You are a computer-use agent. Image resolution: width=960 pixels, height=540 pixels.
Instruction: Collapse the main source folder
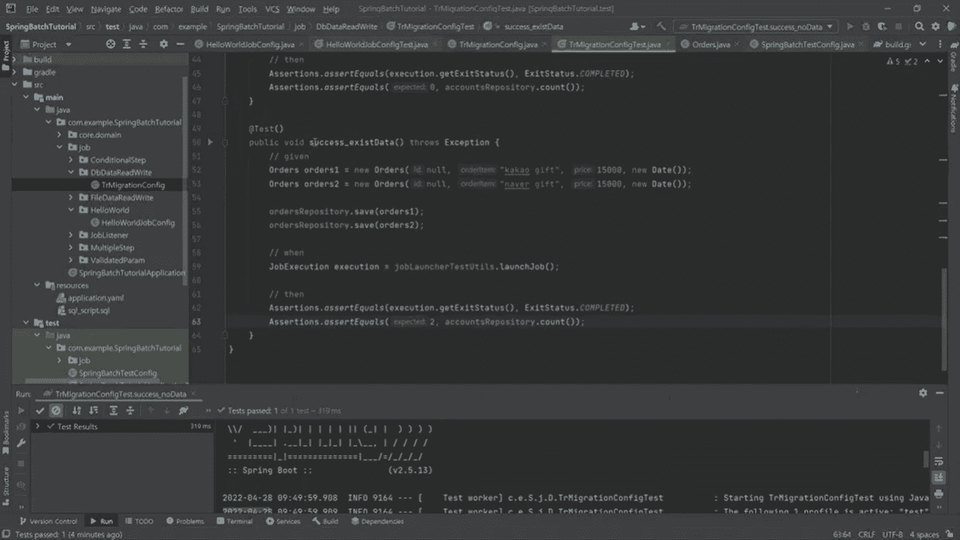coord(26,97)
